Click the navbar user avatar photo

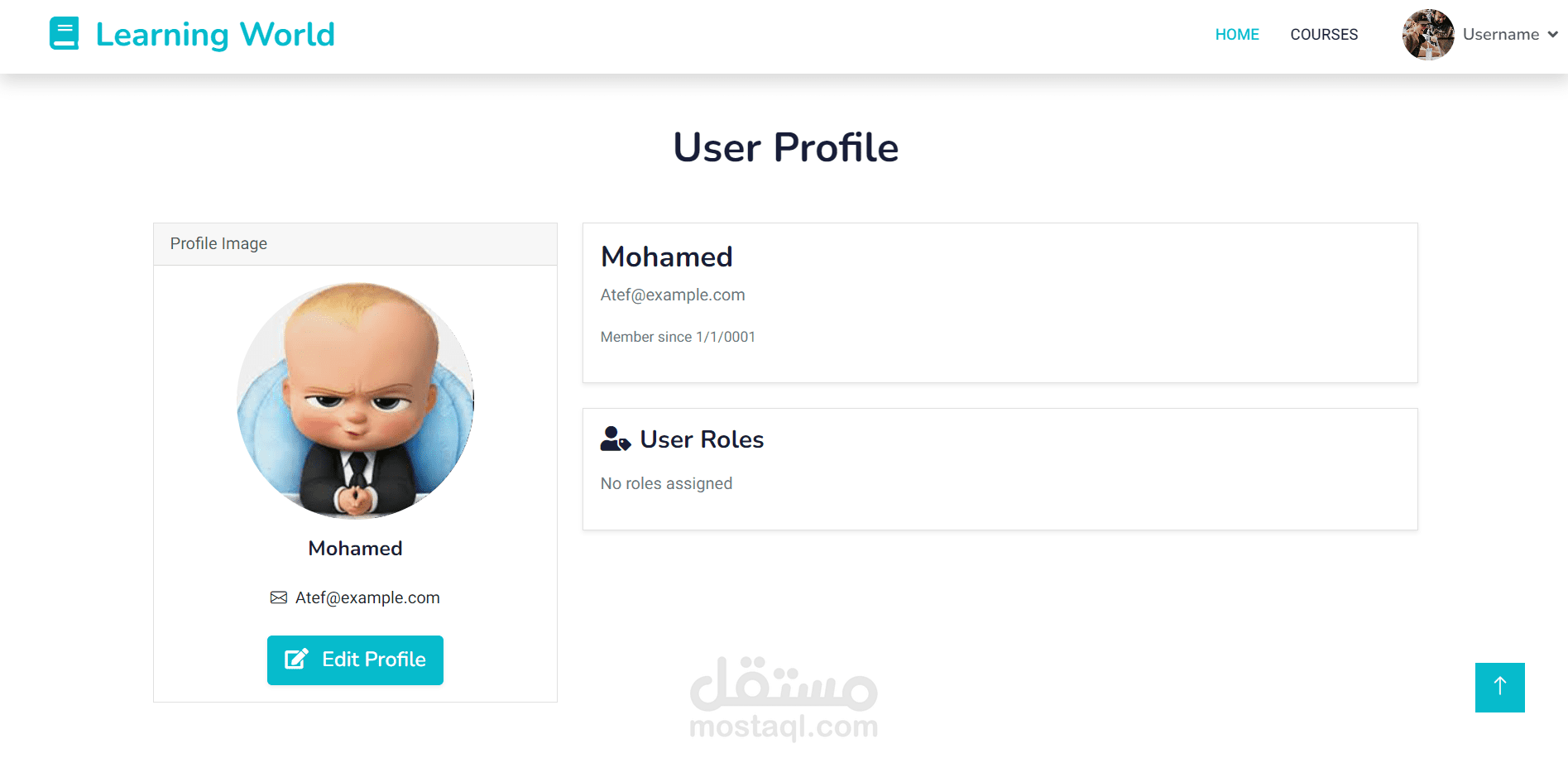1428,35
